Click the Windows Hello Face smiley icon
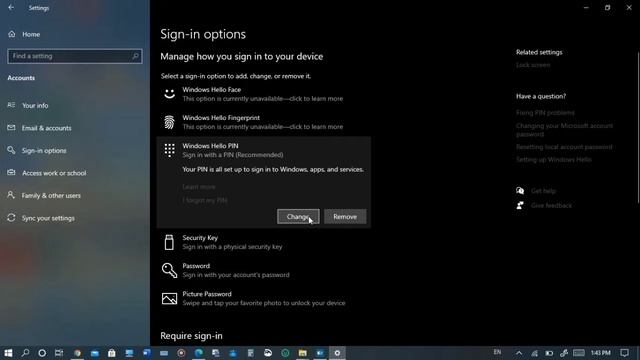This screenshot has width=640, height=360. (x=169, y=93)
